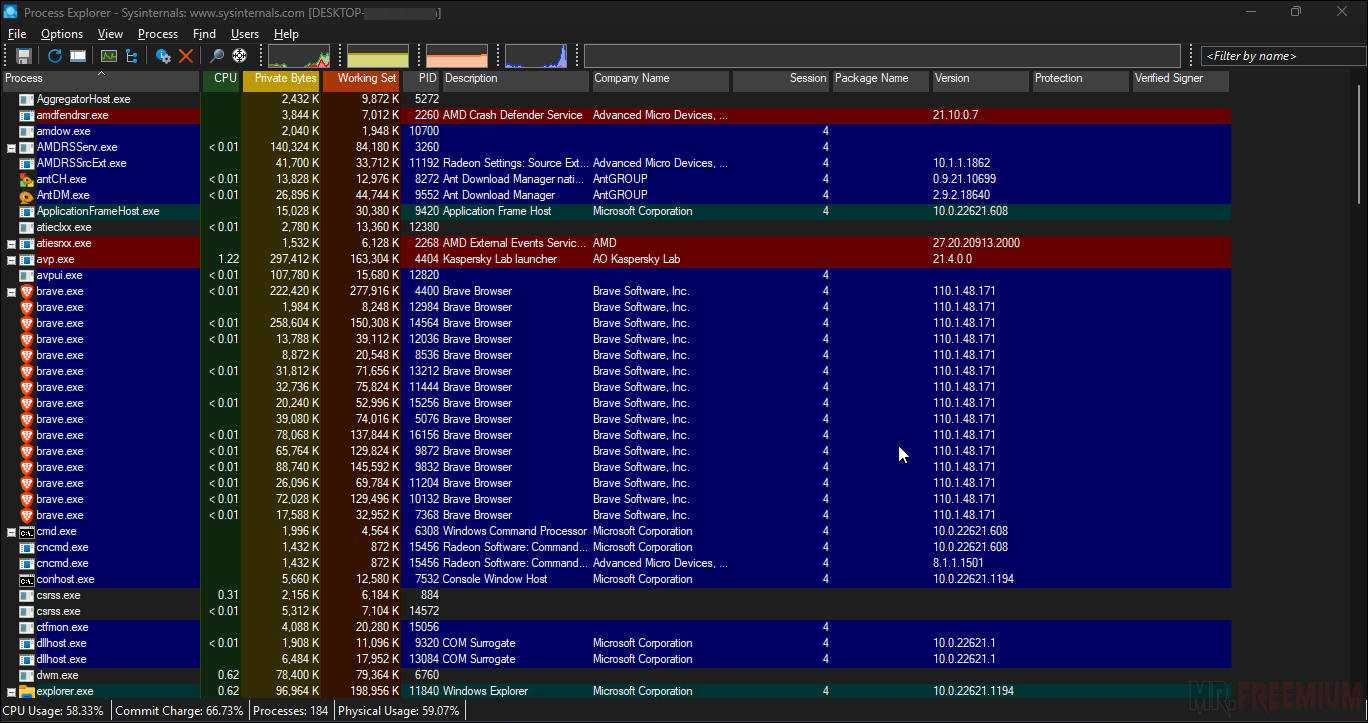Collapse the explorer.exe tree node
Viewport: 1368px width, 723px height.
[x=11, y=691]
